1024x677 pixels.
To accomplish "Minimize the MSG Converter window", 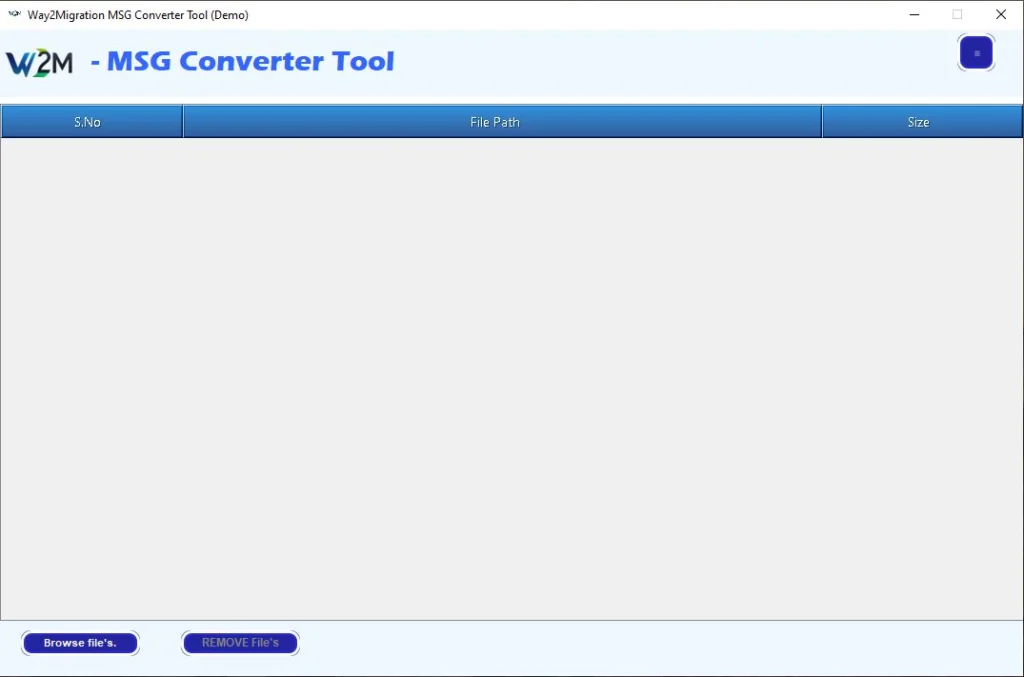I will (x=914, y=15).
